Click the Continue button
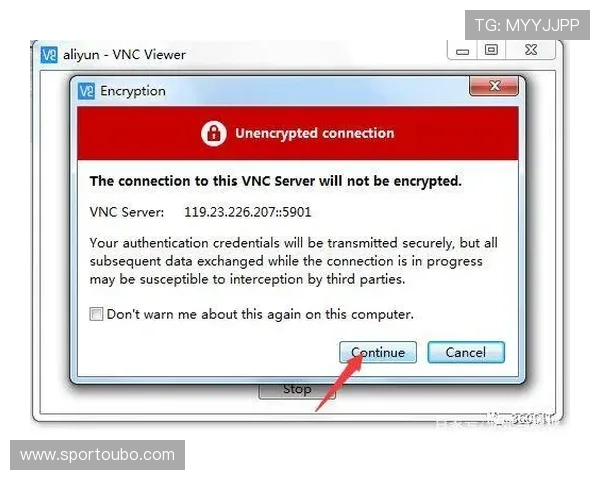The width and height of the screenshot is (600, 480). coord(378,352)
